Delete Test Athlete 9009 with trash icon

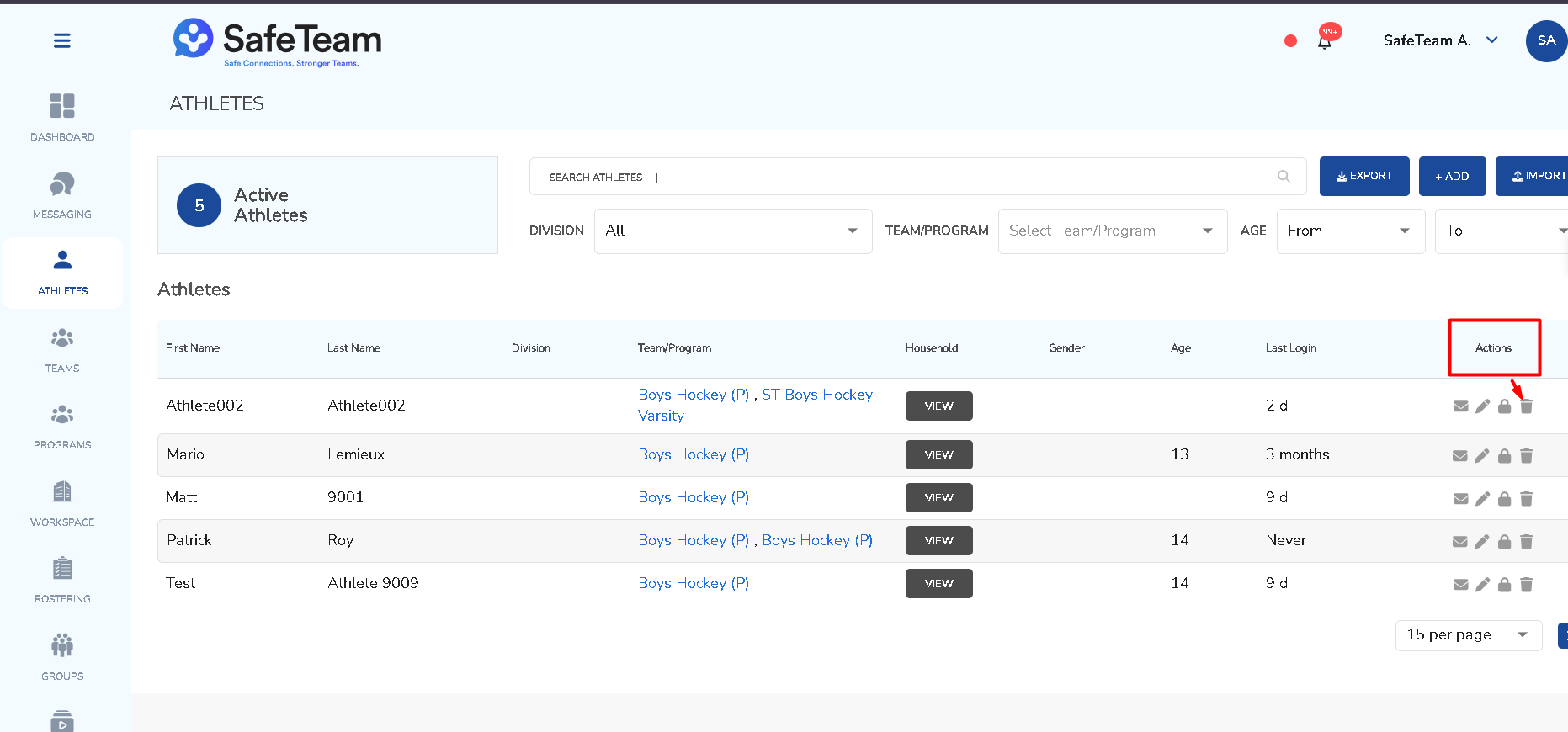point(1526,585)
